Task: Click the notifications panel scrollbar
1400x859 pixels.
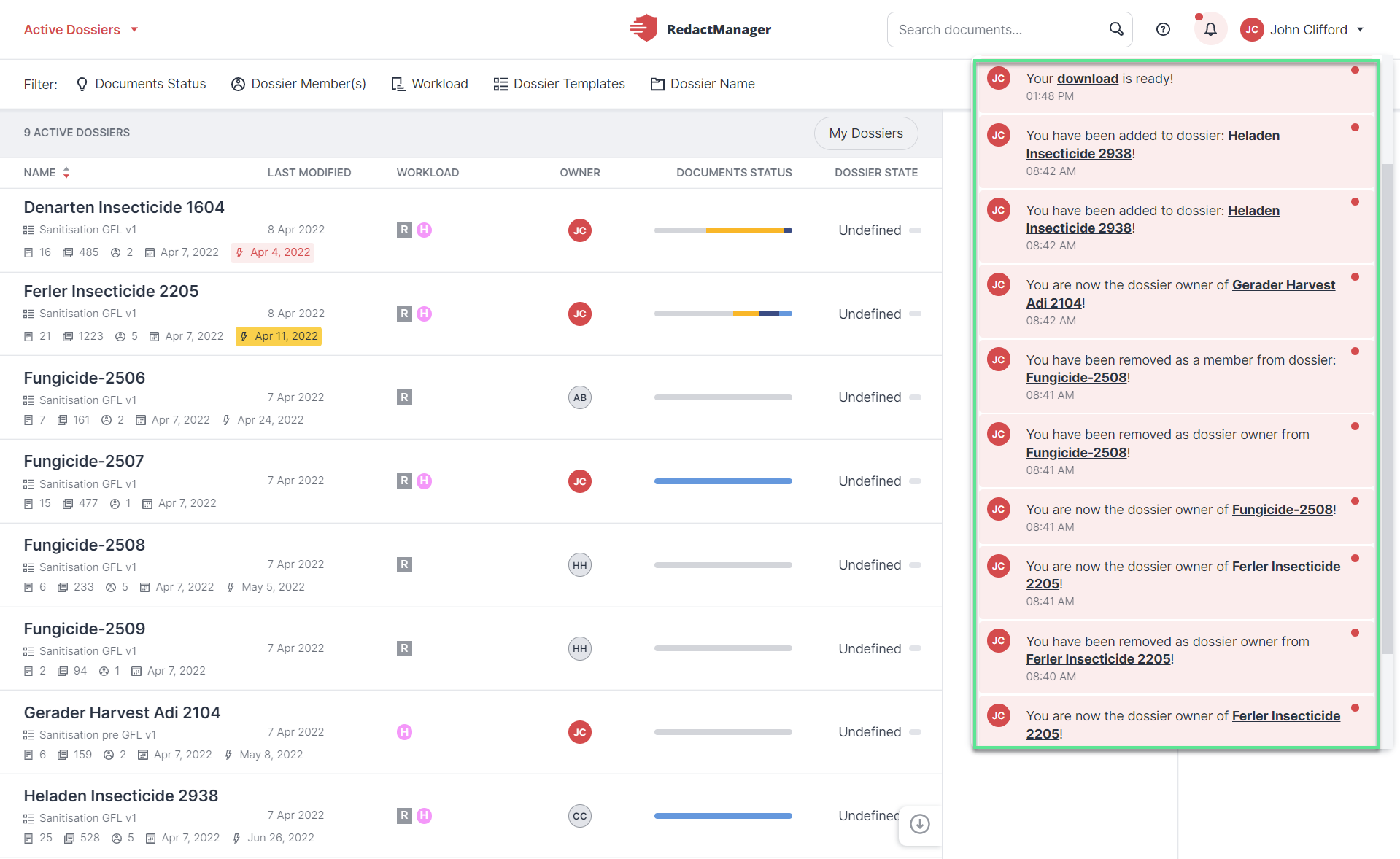Action: (x=1387, y=408)
